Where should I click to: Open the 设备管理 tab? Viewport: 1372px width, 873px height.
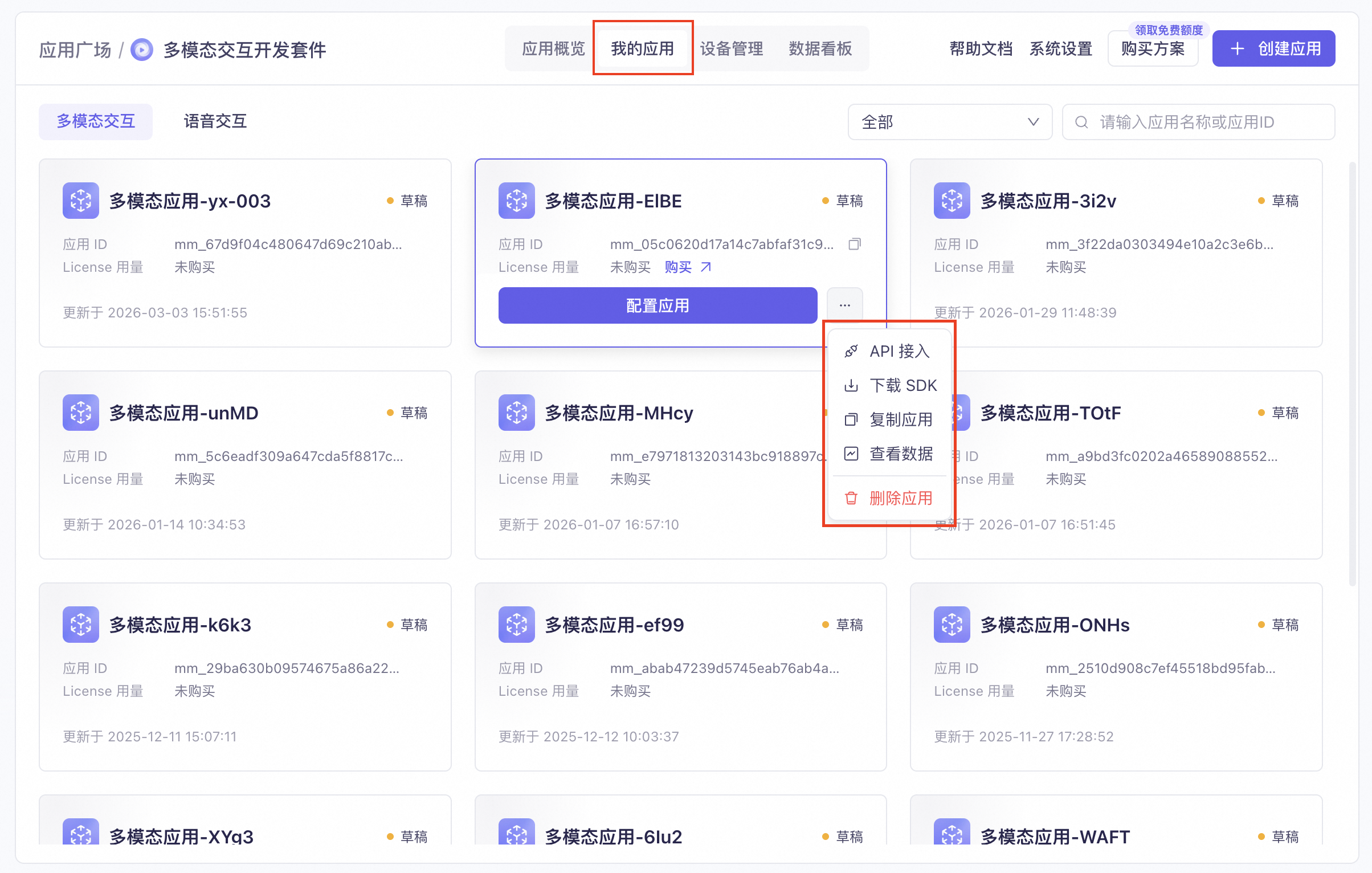732,49
